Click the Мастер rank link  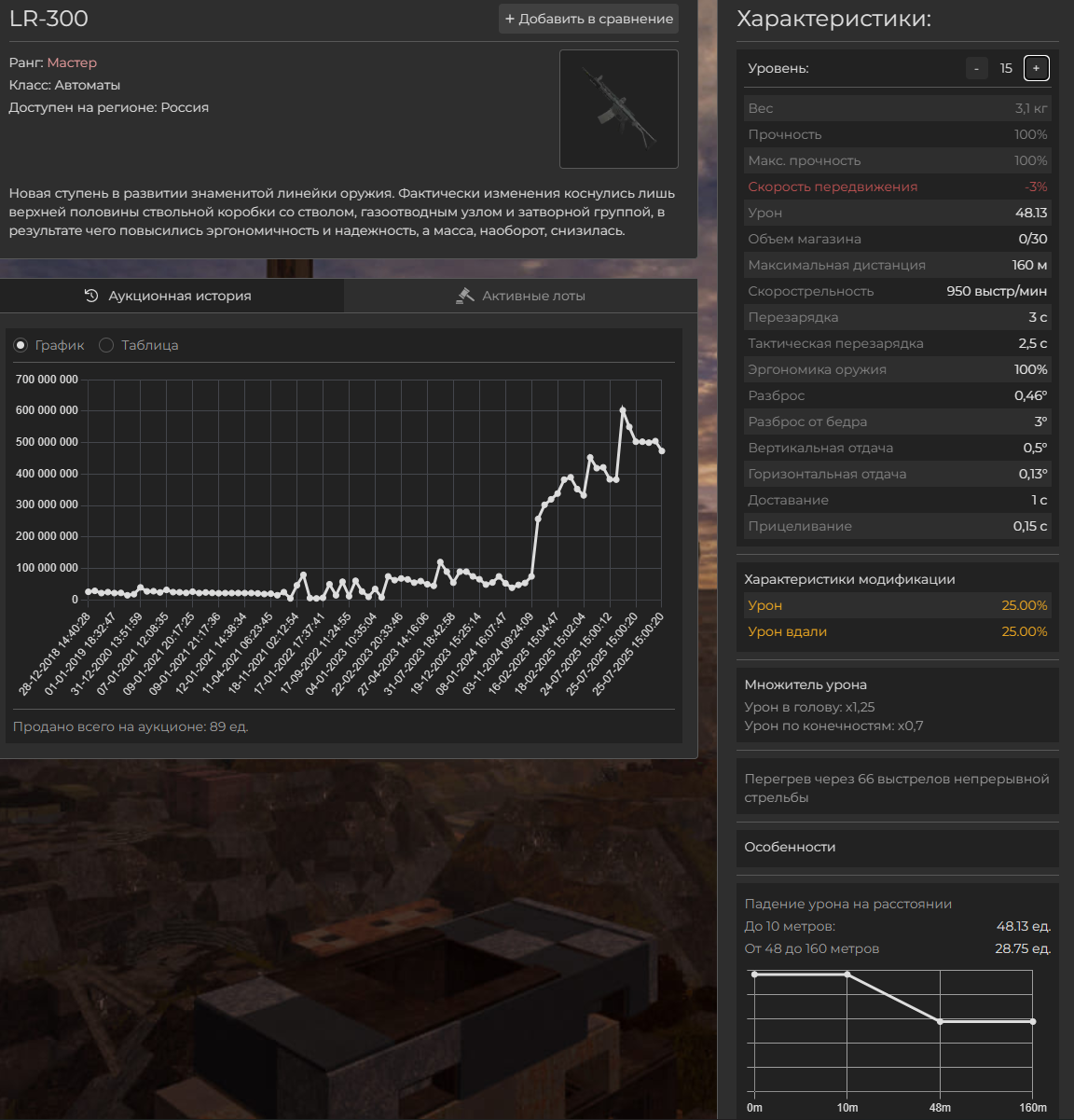pyautogui.click(x=72, y=62)
